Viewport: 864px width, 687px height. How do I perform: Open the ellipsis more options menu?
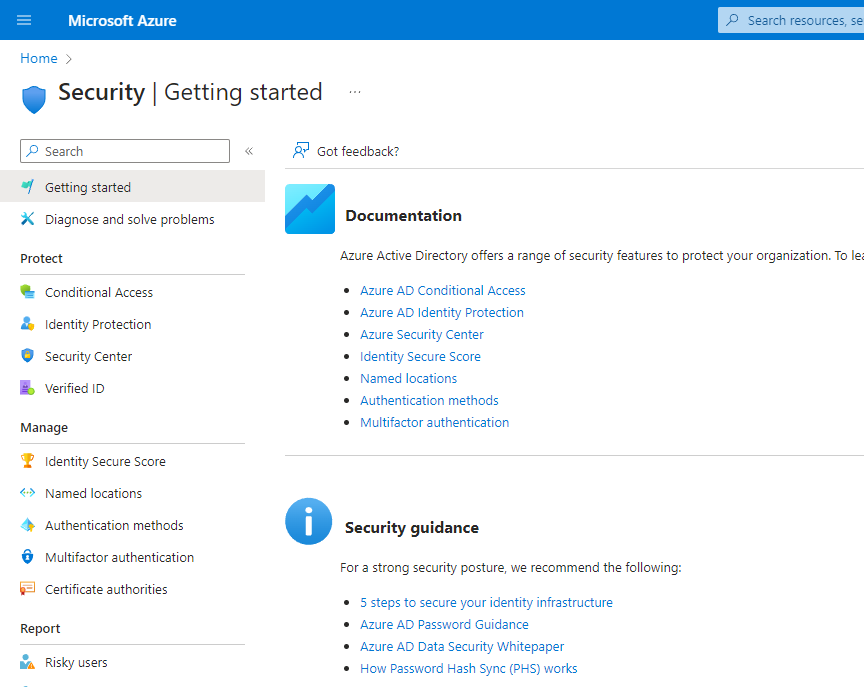[x=355, y=92]
